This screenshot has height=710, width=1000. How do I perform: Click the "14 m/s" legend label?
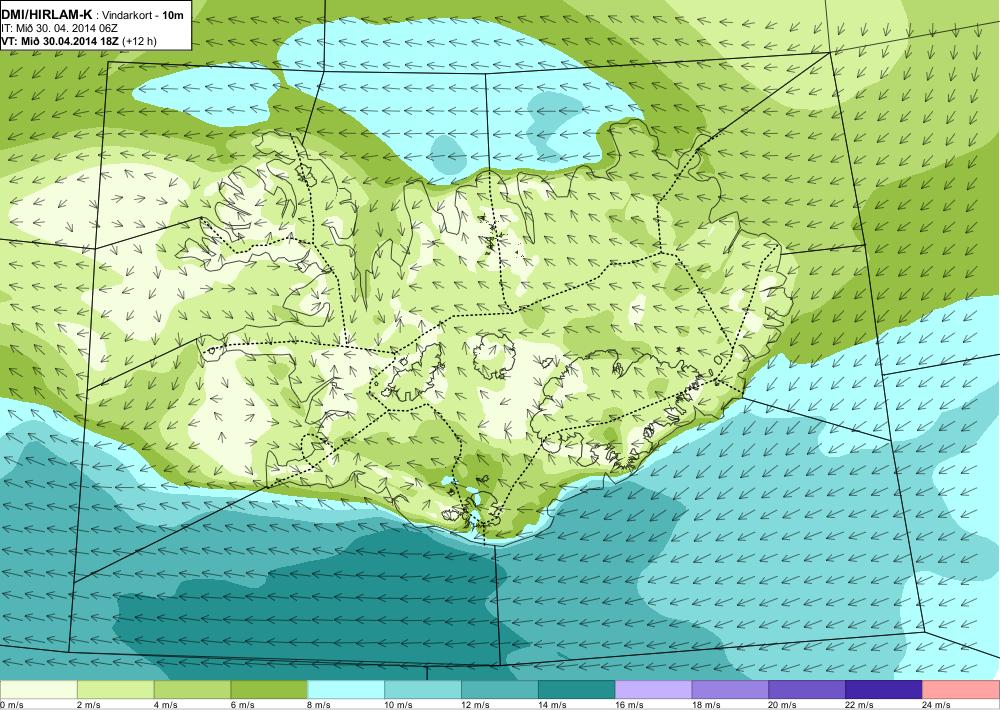point(552,705)
